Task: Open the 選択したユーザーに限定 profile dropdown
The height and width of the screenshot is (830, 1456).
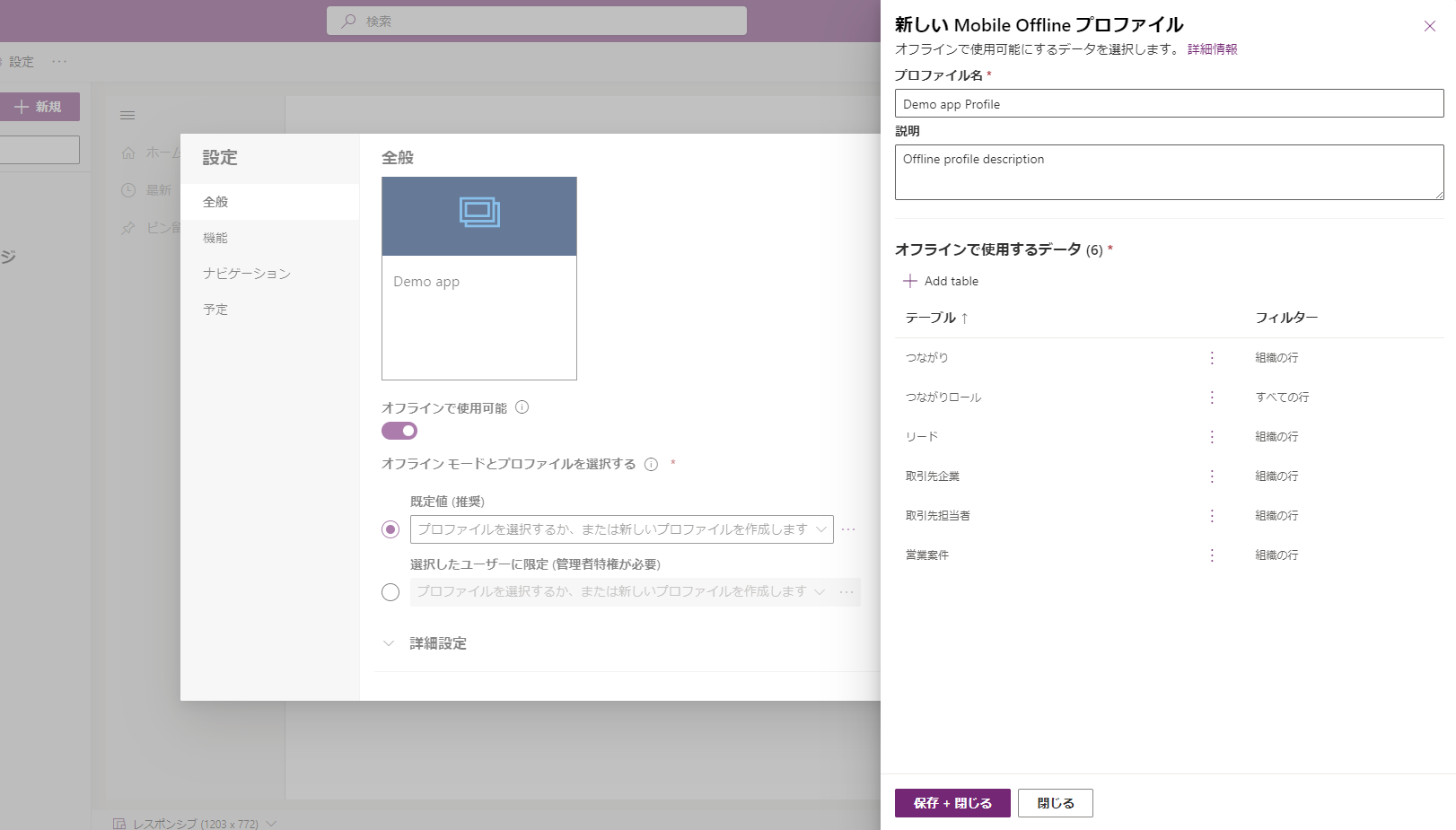Action: (x=621, y=592)
